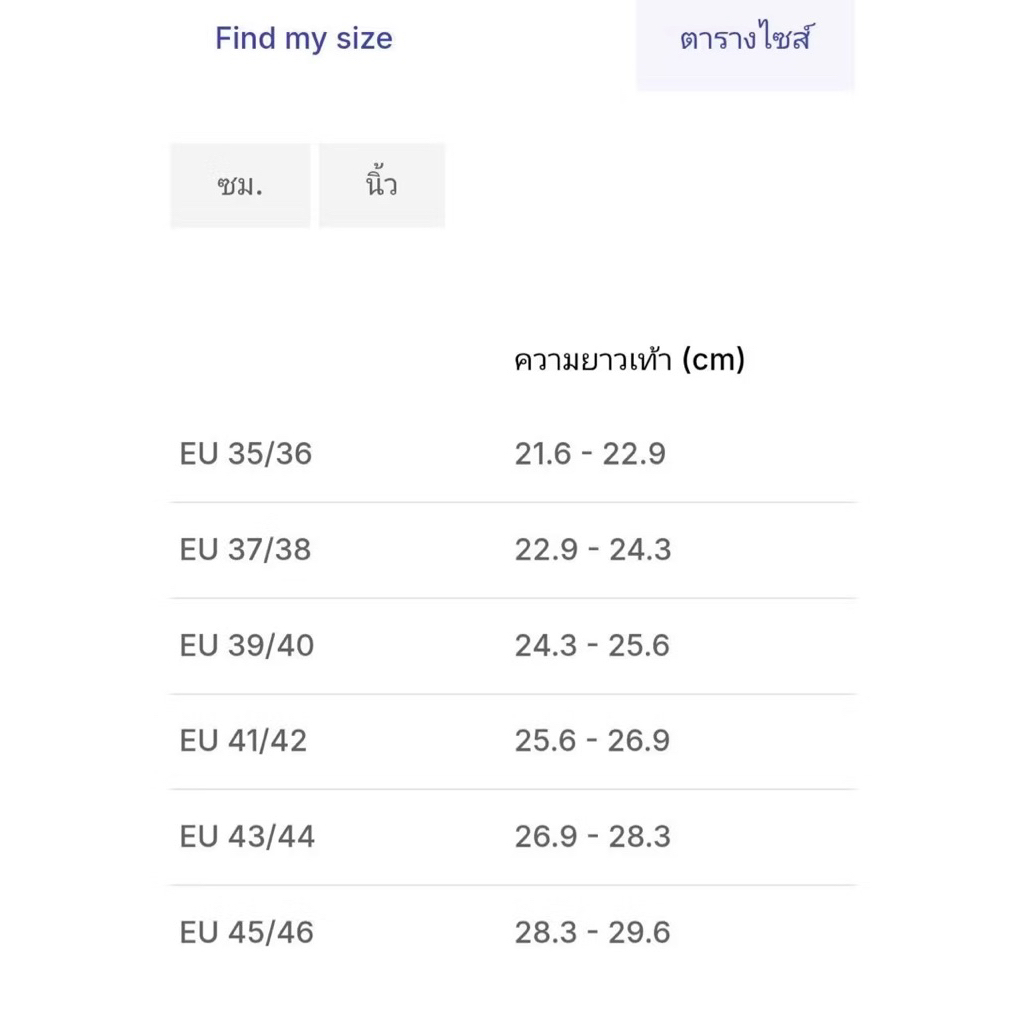Select the EU 35/36 size row

coord(513,454)
